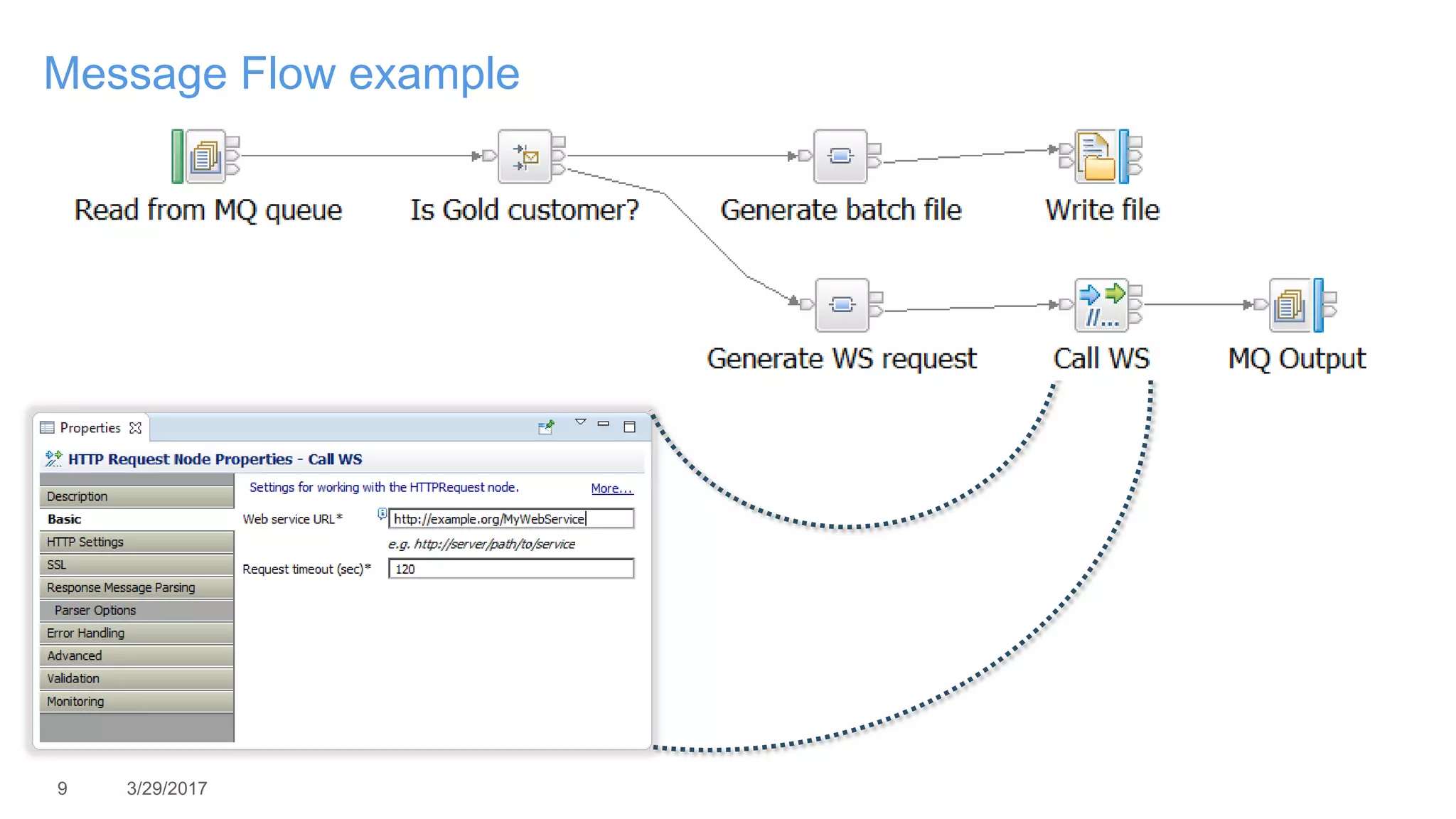Open the Description properties tab
Viewport: 1456px width, 819px height.
(136, 496)
